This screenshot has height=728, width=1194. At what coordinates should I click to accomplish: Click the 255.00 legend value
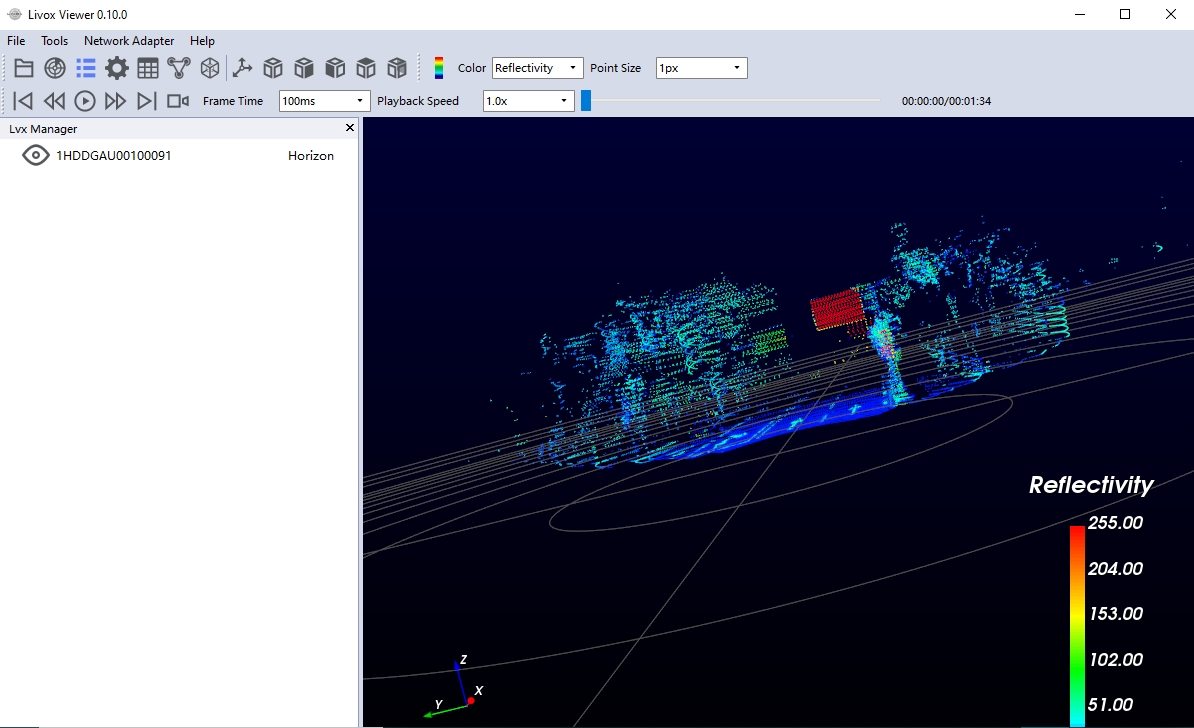coord(1115,522)
